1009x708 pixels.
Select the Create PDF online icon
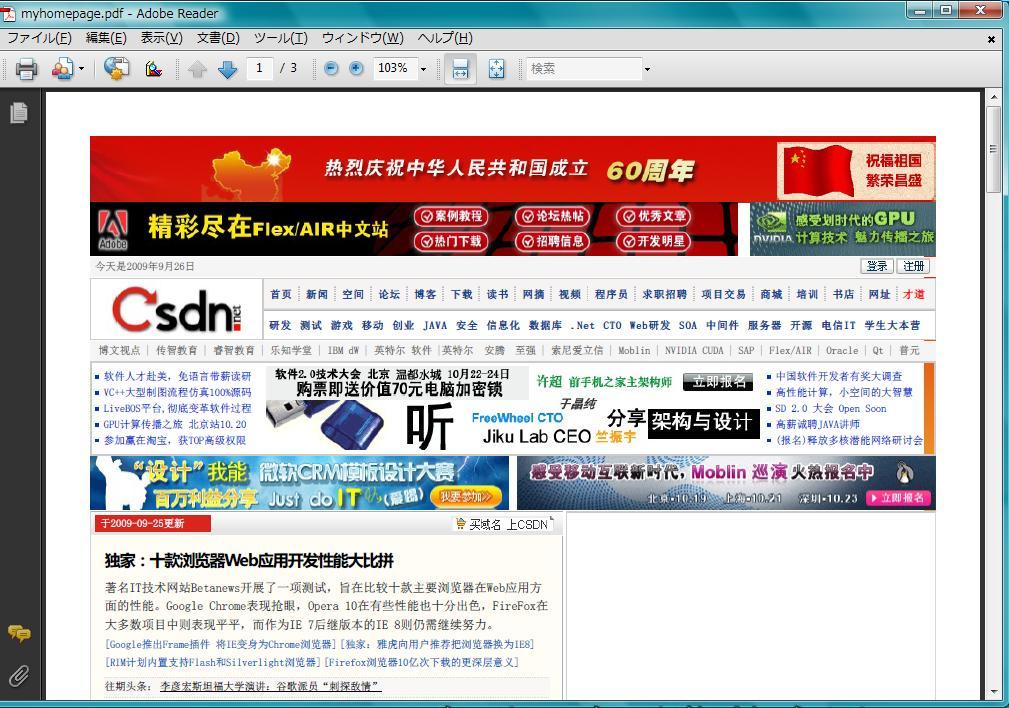(116, 69)
